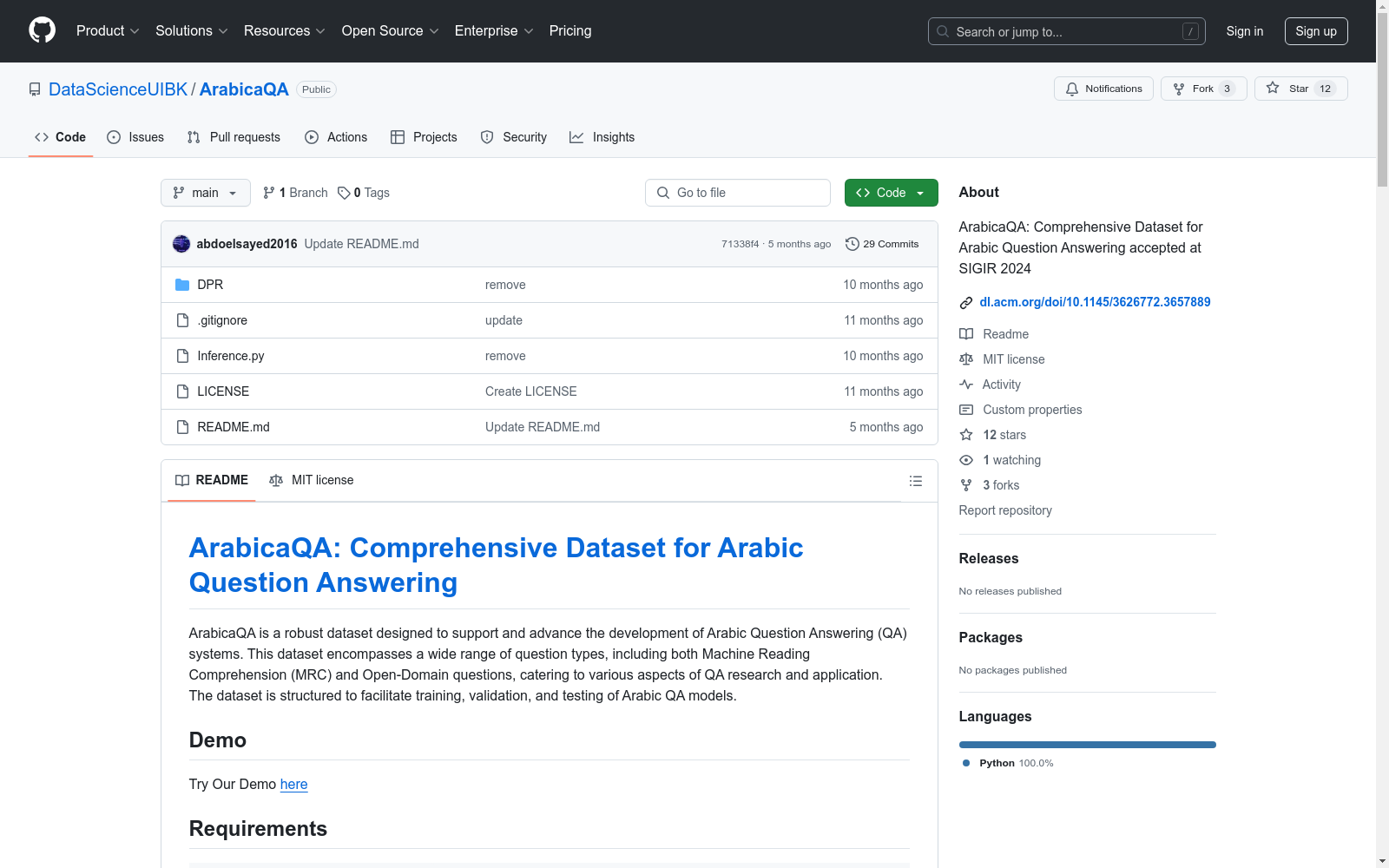Expand the Resources menu
Viewport: 1389px width, 868px height.
285,31
